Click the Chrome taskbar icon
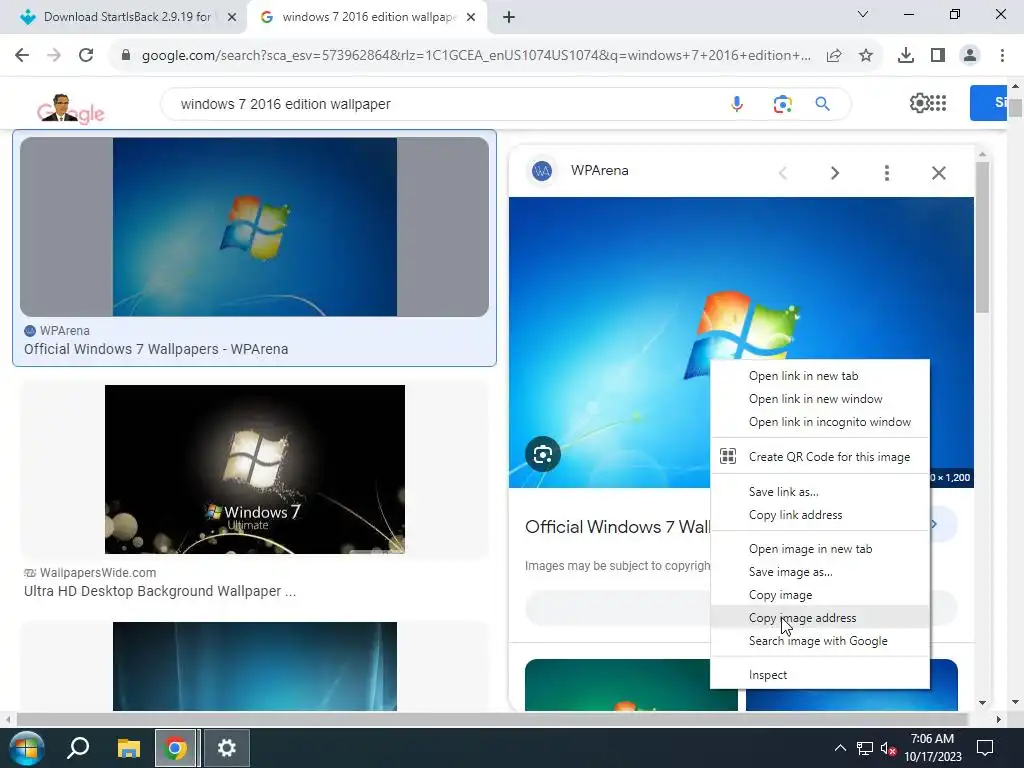 [x=175, y=748]
